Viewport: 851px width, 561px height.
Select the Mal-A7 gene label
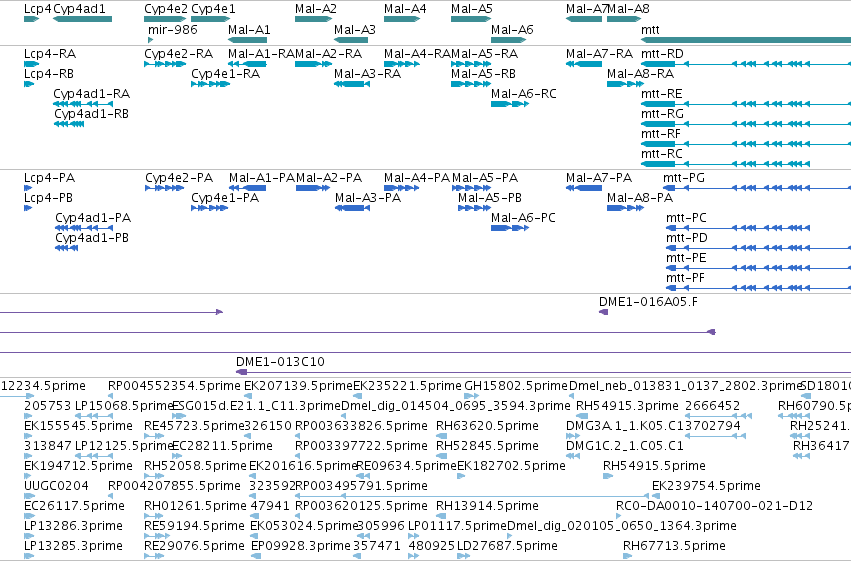click(586, 9)
